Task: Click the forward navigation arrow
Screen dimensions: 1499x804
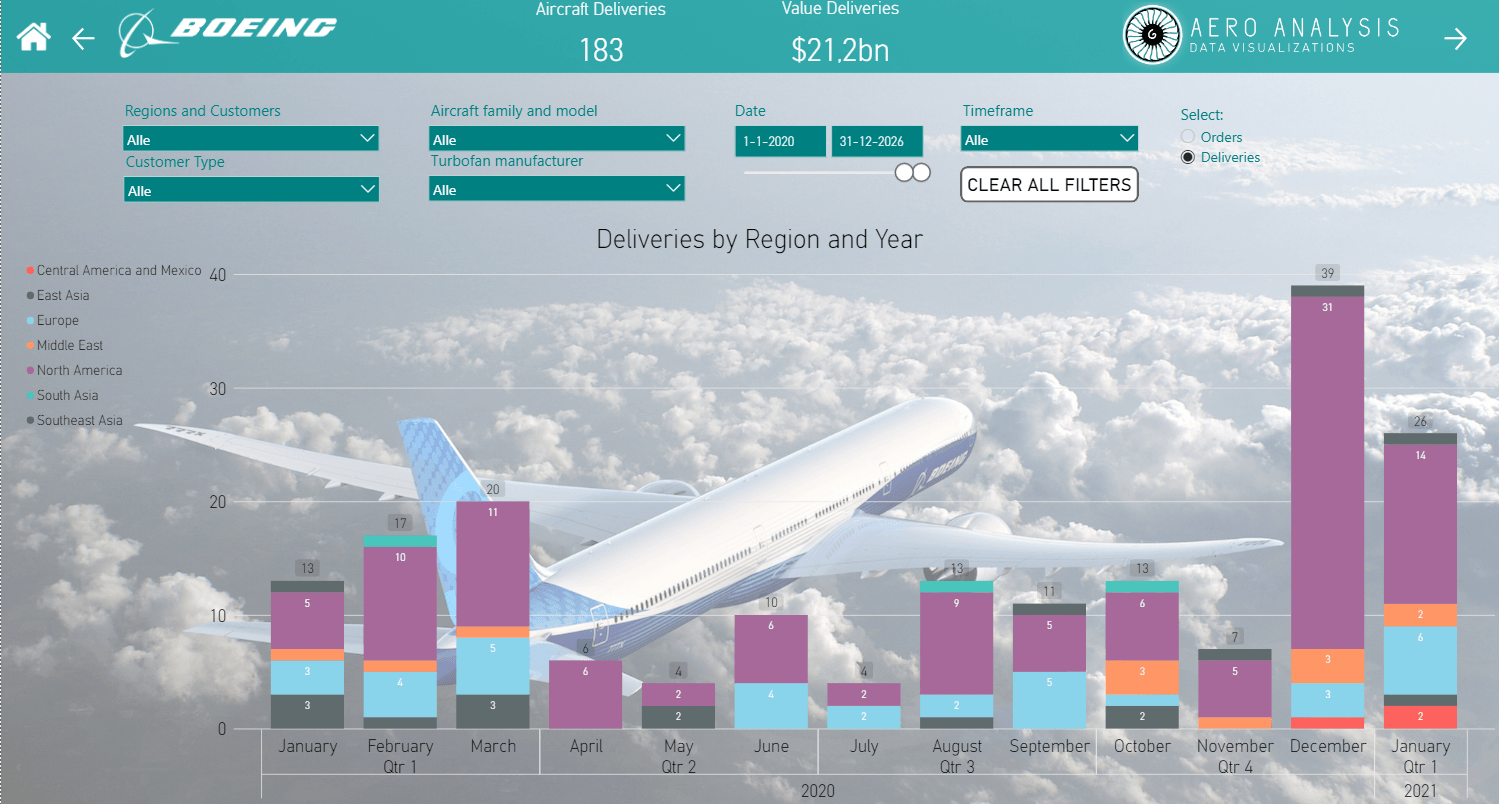Action: point(1456,37)
